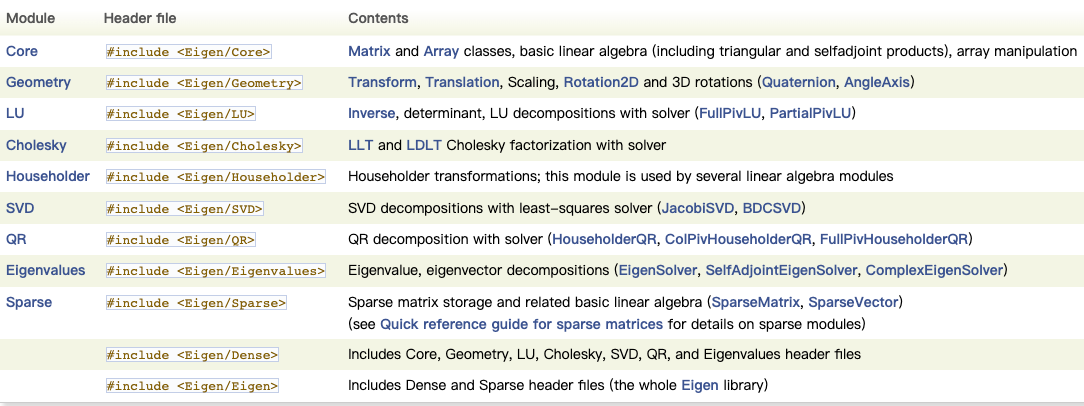
Task: Click the #include <Eigen/Dense> code snippet
Action: coord(192,354)
